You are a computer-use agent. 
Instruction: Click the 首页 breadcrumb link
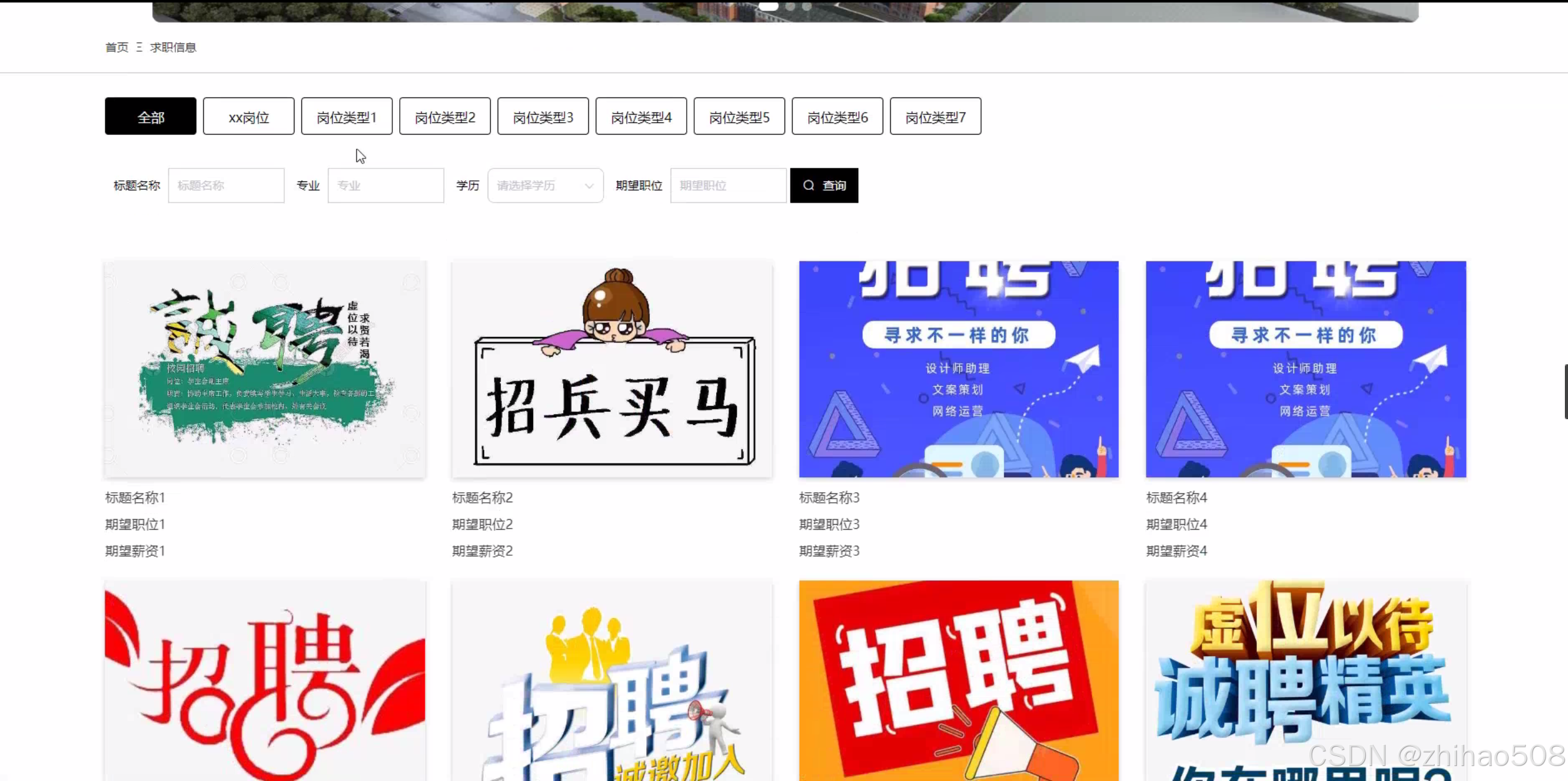pos(117,47)
